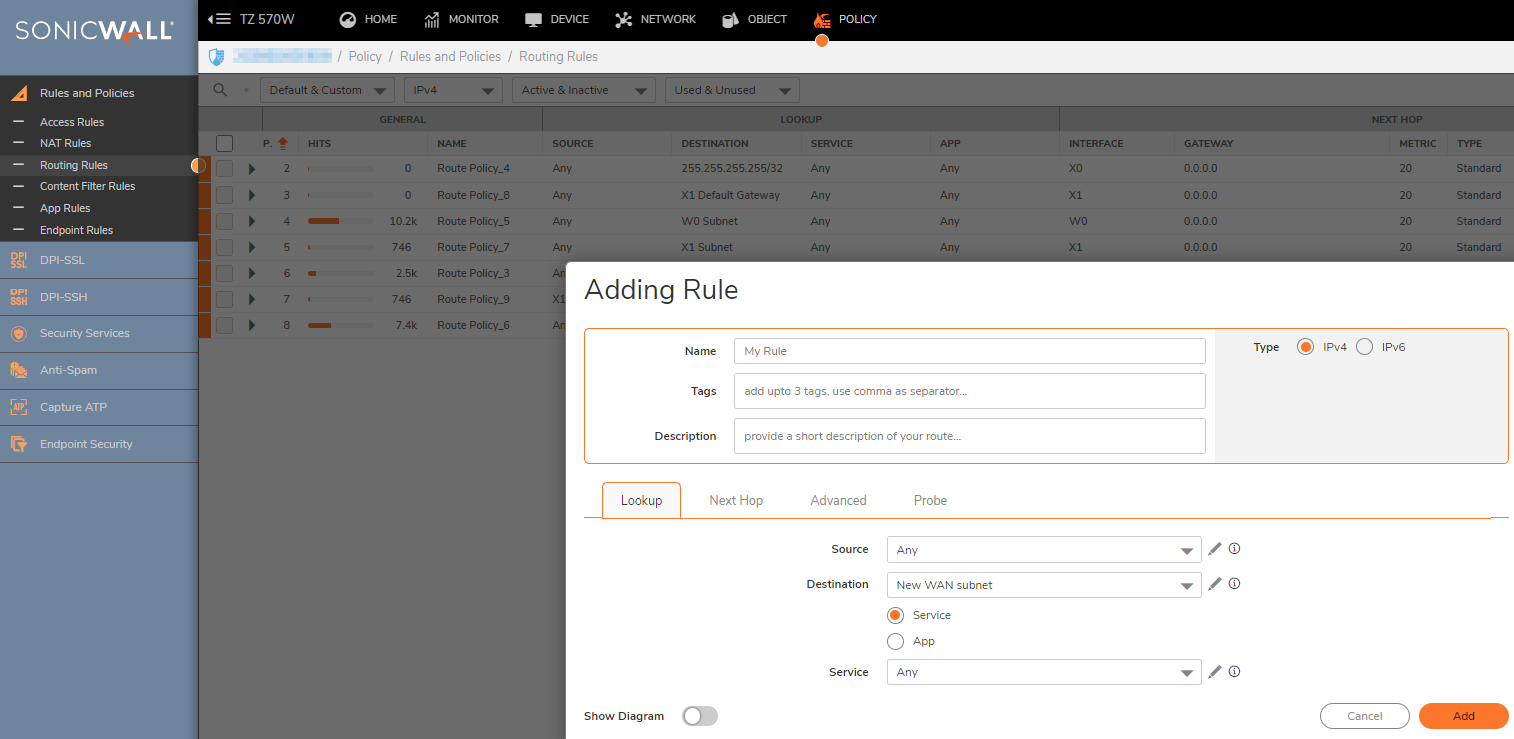Click hits bar for Route Policy_6
This screenshot has width=1514, height=739.
[x=340, y=325]
